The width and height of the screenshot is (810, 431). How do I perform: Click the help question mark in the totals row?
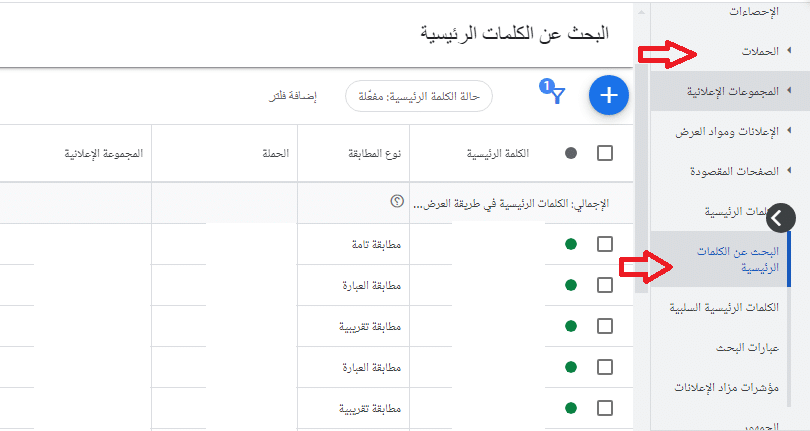[397, 202]
